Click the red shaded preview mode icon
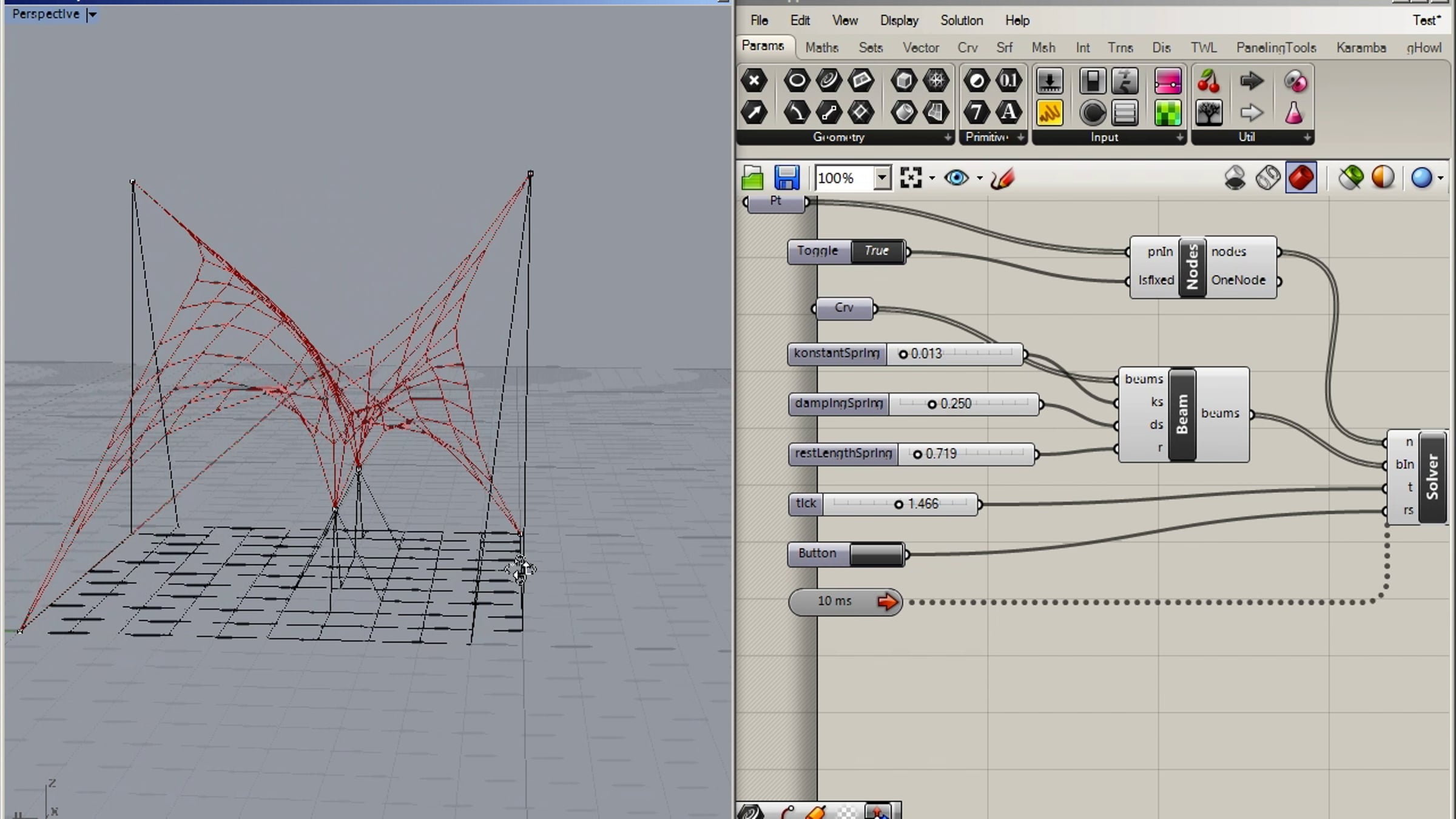The height and width of the screenshot is (819, 1456). [x=1301, y=178]
